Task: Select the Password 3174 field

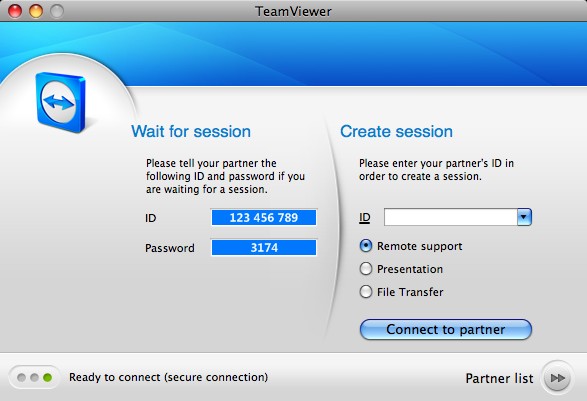Action: point(264,247)
